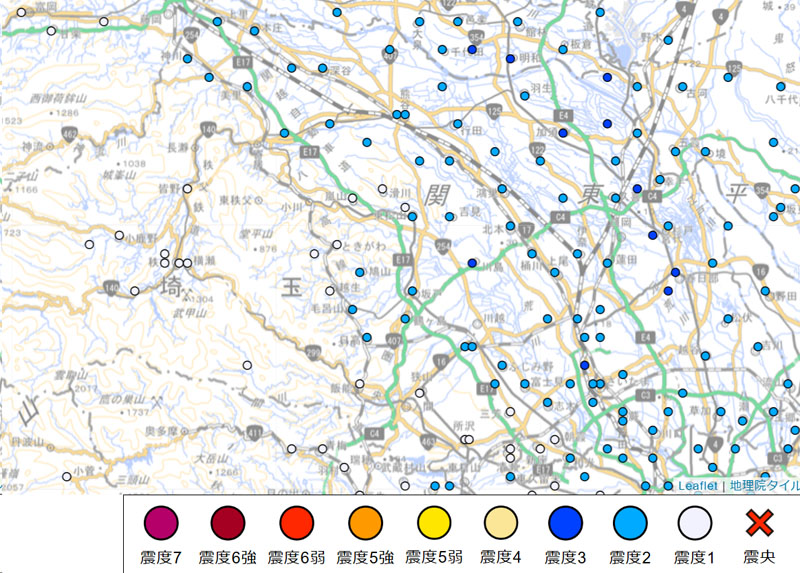Click the light blue marker at 桶川
The image size is (800, 573).
click(532, 254)
